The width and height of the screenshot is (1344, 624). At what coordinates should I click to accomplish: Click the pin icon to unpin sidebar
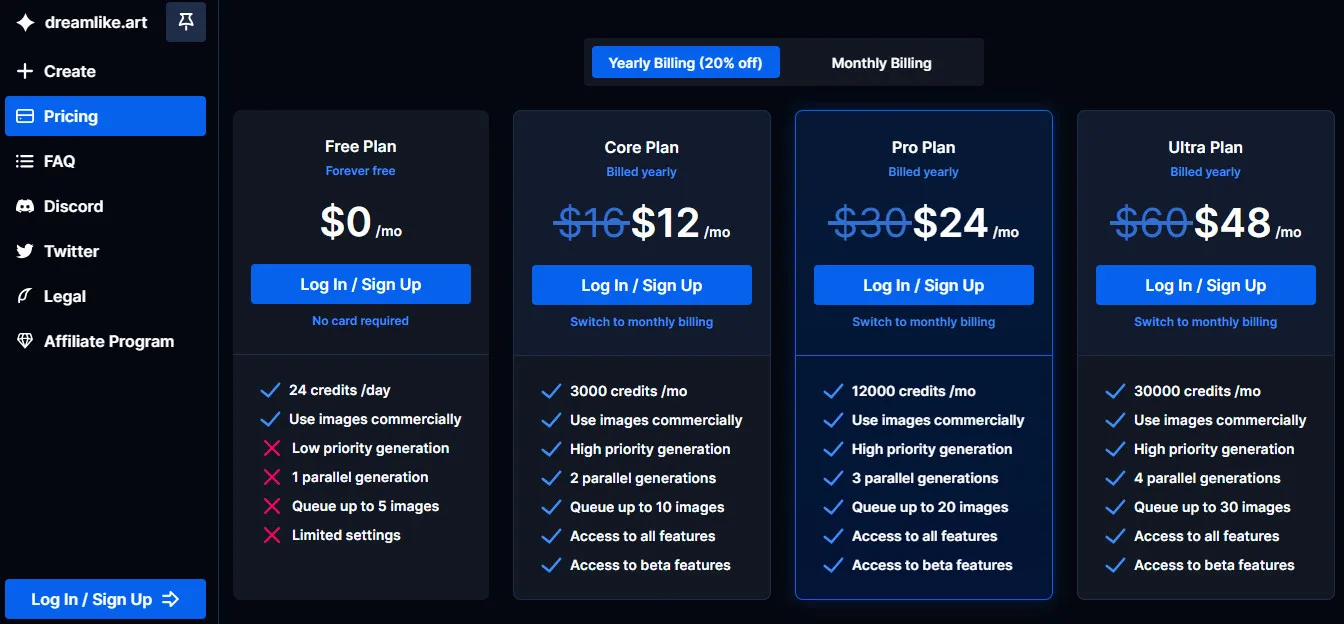coord(185,21)
